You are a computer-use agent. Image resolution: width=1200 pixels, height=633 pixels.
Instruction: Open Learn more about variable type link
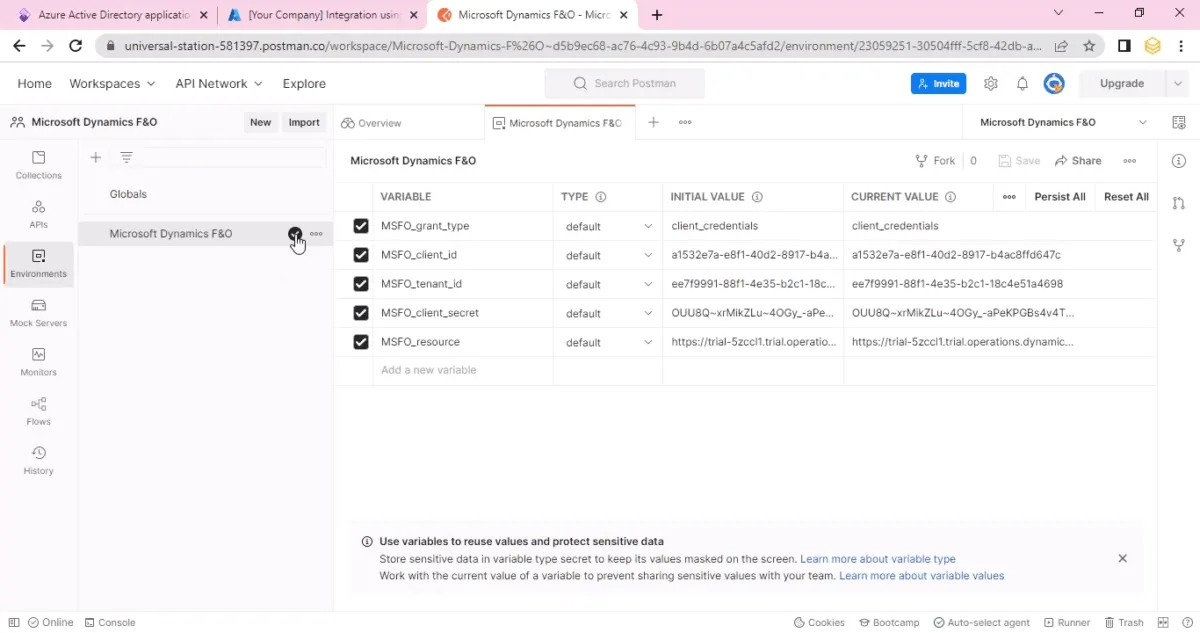point(878,559)
